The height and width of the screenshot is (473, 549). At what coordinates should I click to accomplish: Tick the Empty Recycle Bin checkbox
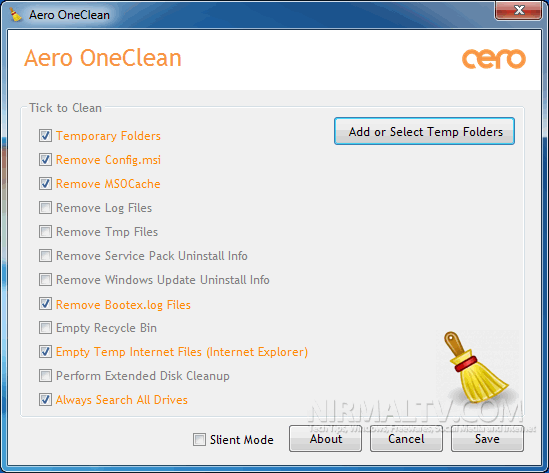(x=46, y=328)
